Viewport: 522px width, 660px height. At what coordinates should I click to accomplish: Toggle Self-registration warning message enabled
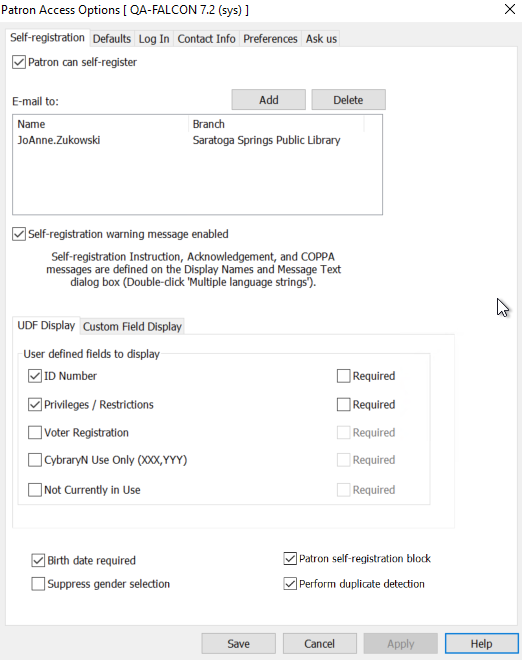pos(19,234)
